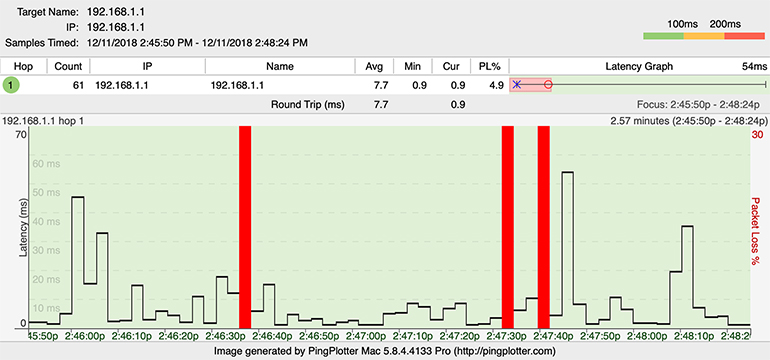Screen dimensions: 770x360
Task: Click the Samples Timed date range value
Action: tap(197, 43)
